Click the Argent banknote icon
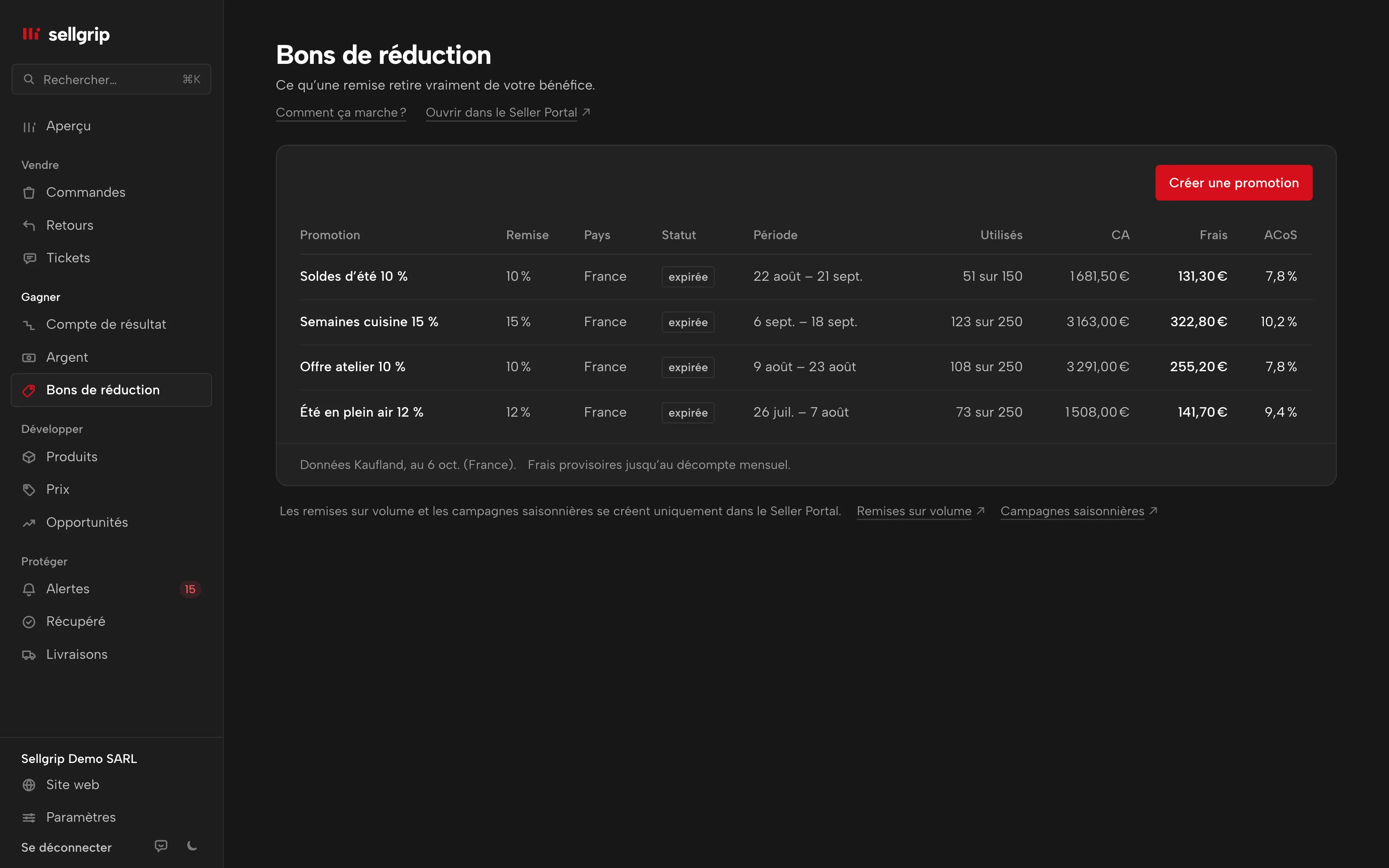Screen dimensions: 1389x868 (x=29, y=357)
